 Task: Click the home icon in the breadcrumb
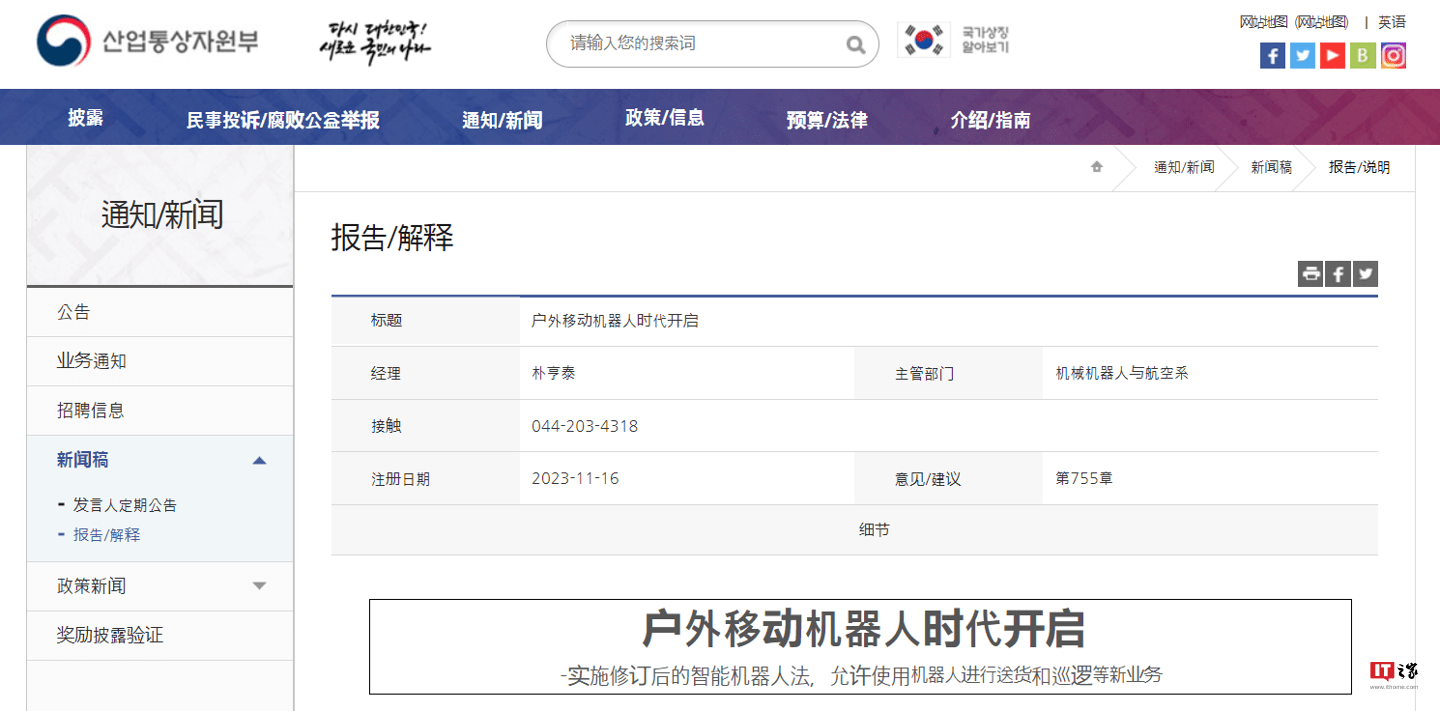[1095, 168]
